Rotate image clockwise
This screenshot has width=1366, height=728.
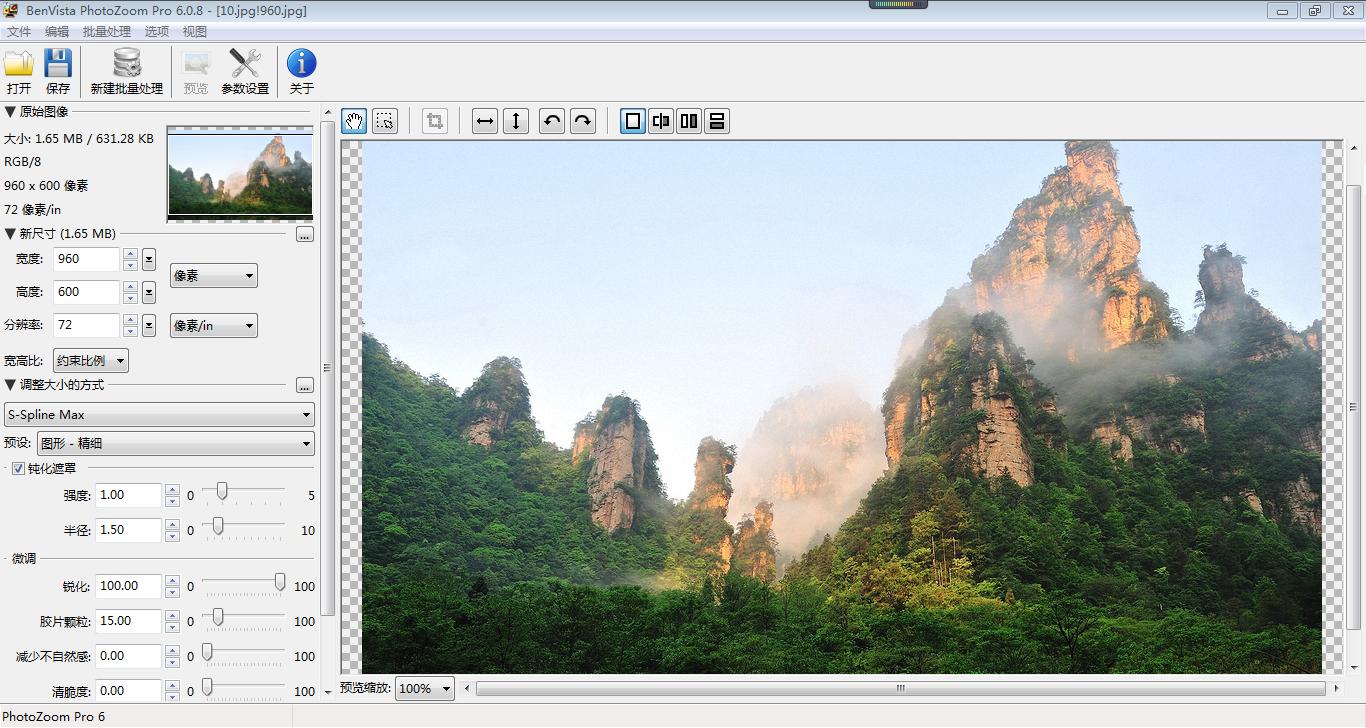583,122
